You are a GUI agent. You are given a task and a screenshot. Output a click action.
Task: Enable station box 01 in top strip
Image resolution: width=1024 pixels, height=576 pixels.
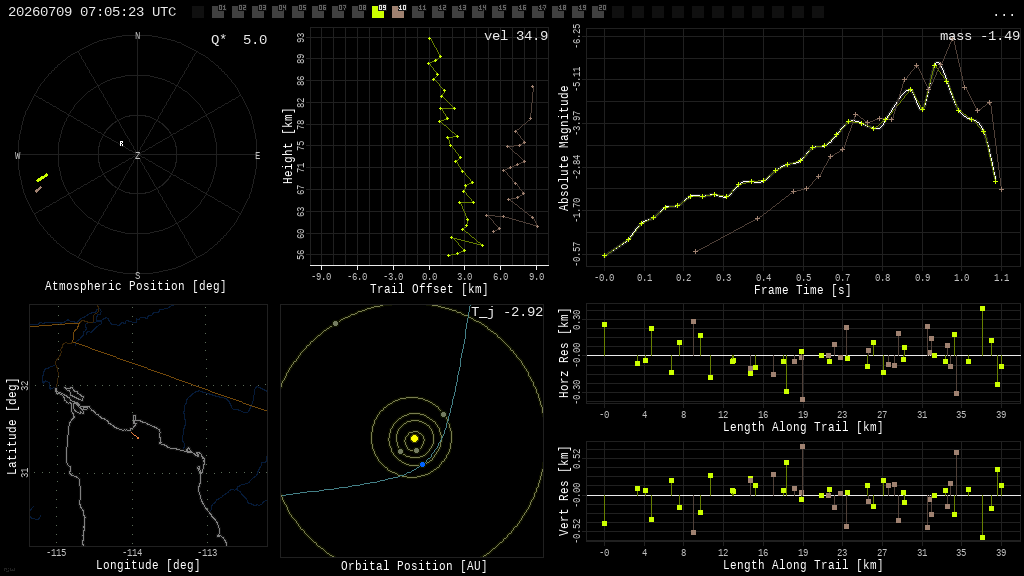coord(218,12)
